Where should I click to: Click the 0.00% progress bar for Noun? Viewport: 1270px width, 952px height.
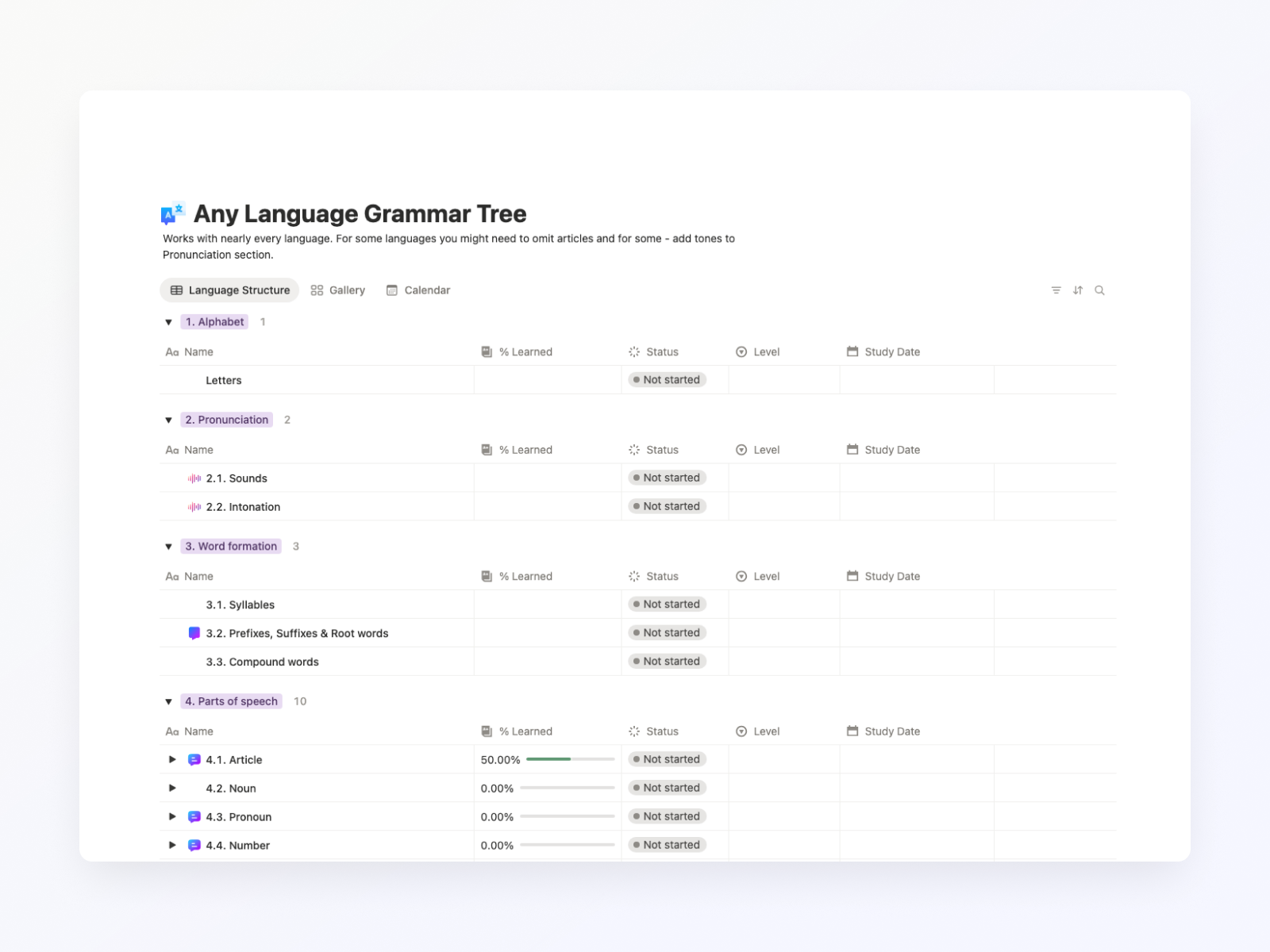click(568, 788)
